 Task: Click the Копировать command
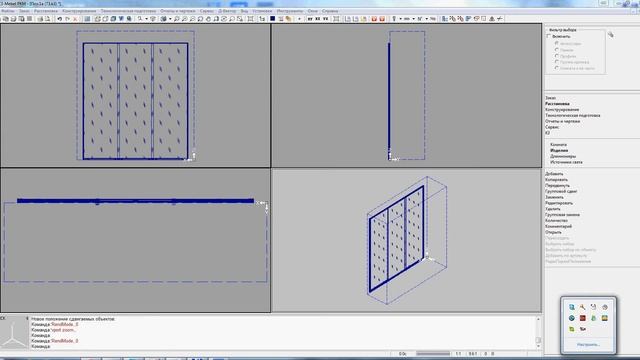point(556,180)
